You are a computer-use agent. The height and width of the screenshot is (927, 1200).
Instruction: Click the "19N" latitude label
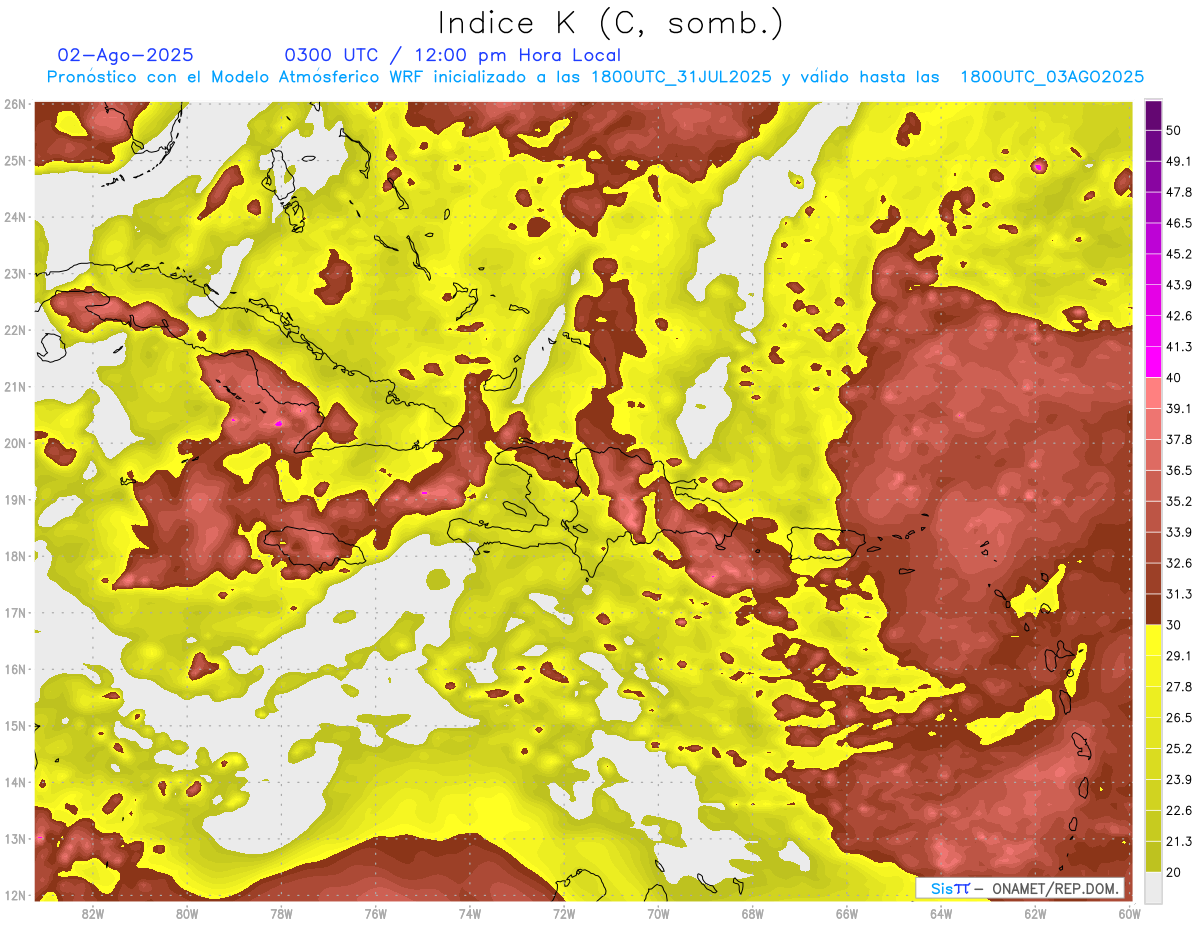click(15, 500)
